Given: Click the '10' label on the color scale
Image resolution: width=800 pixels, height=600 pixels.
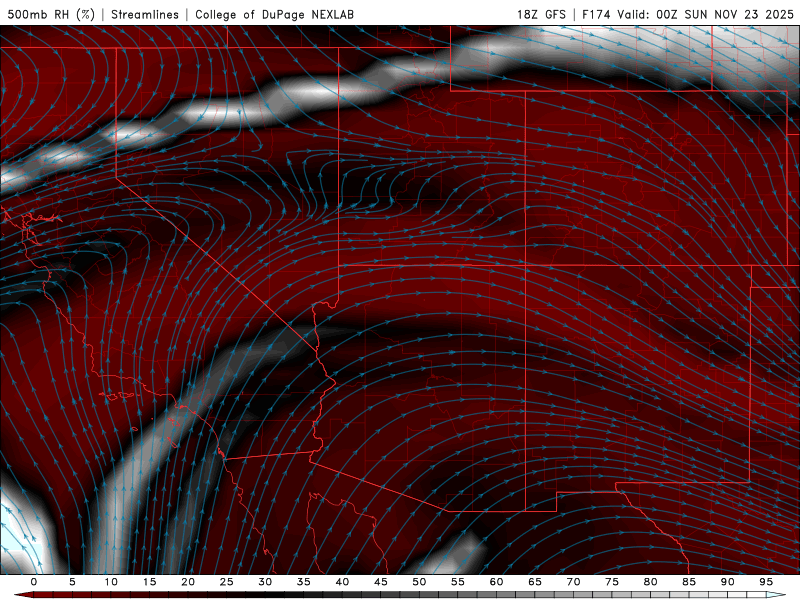Looking at the screenshot, I should click(x=111, y=582).
